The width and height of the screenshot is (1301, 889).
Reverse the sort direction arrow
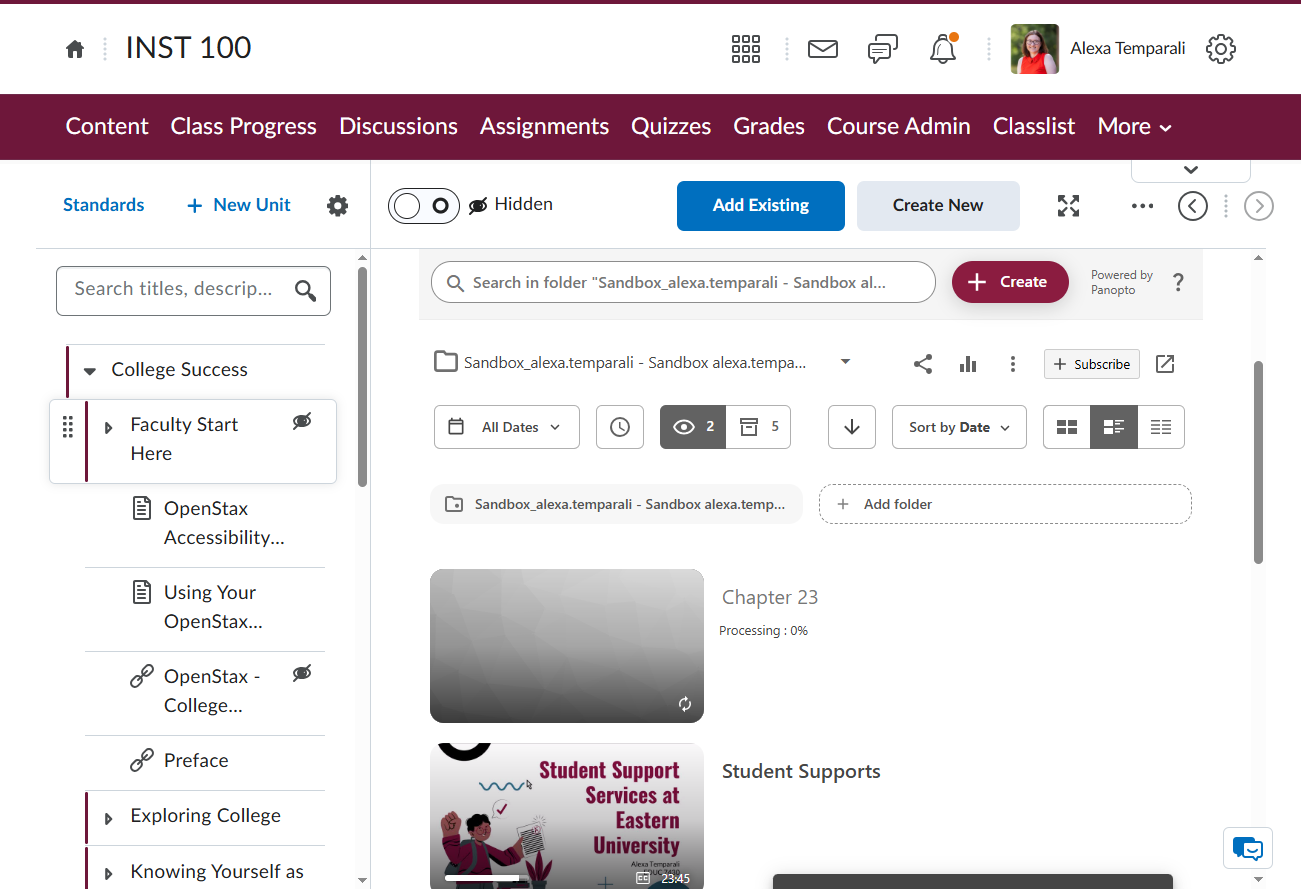pos(852,427)
